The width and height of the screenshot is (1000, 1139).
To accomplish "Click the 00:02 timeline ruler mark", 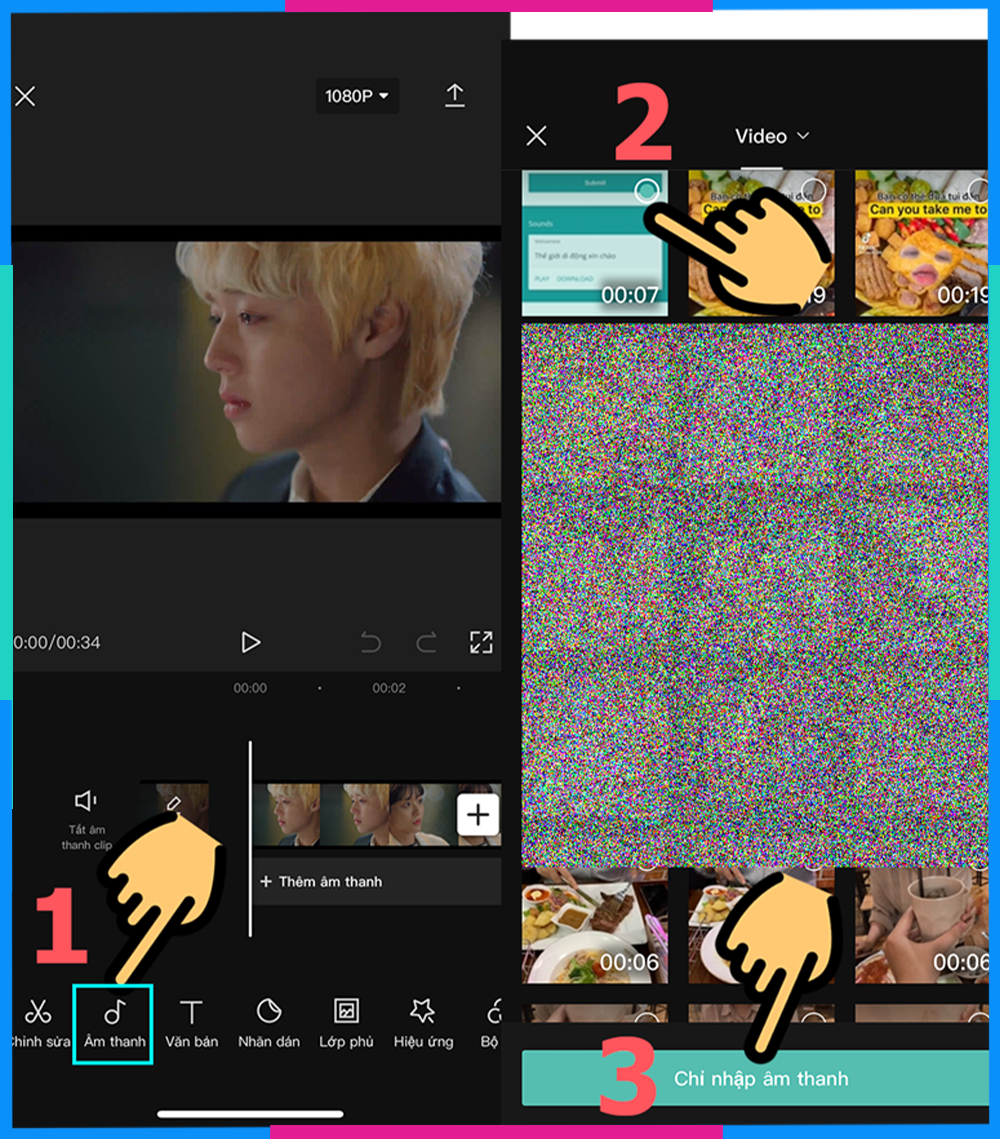I will pyautogui.click(x=389, y=688).
